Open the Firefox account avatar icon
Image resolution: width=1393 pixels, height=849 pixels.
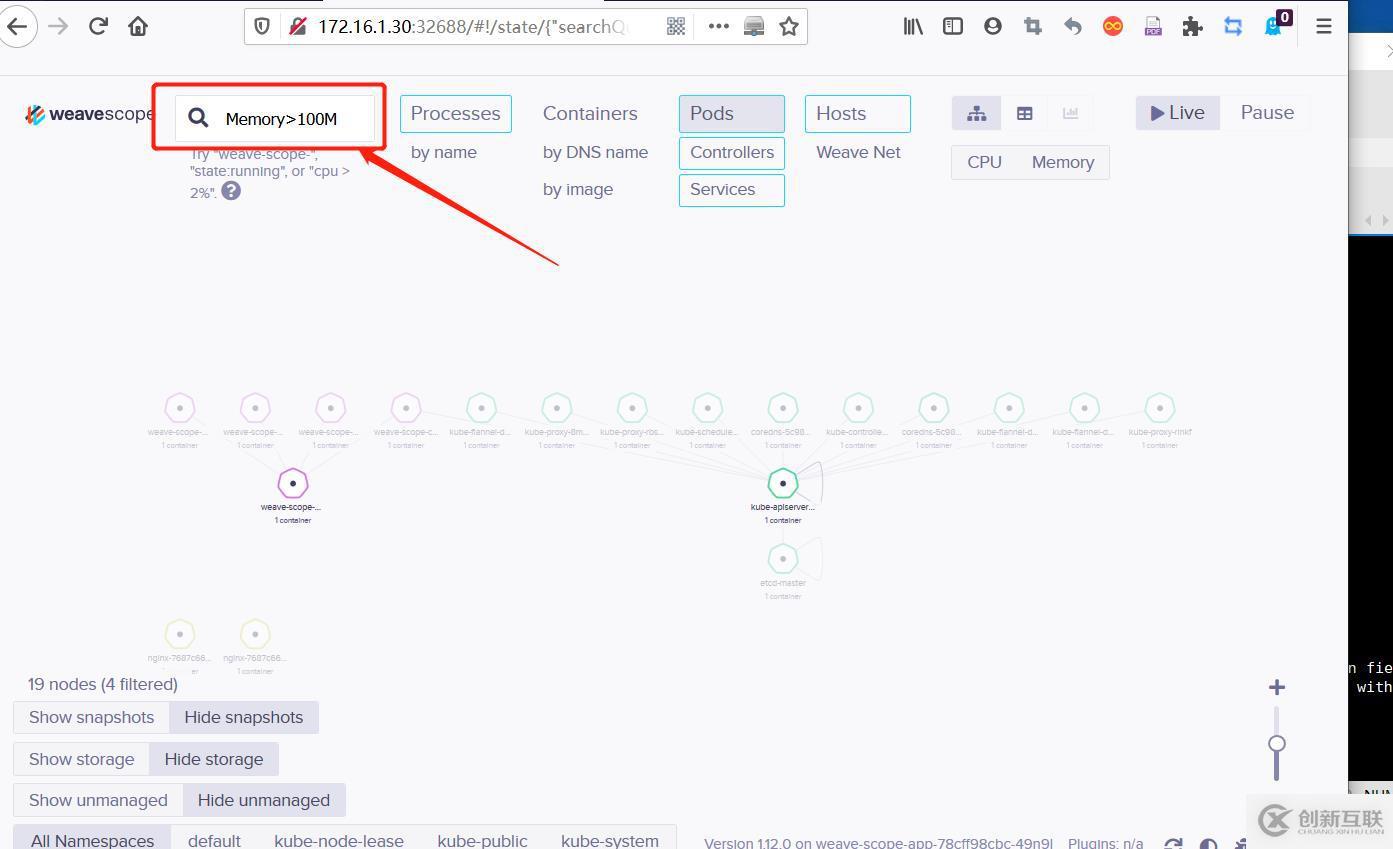pyautogui.click(x=993, y=27)
